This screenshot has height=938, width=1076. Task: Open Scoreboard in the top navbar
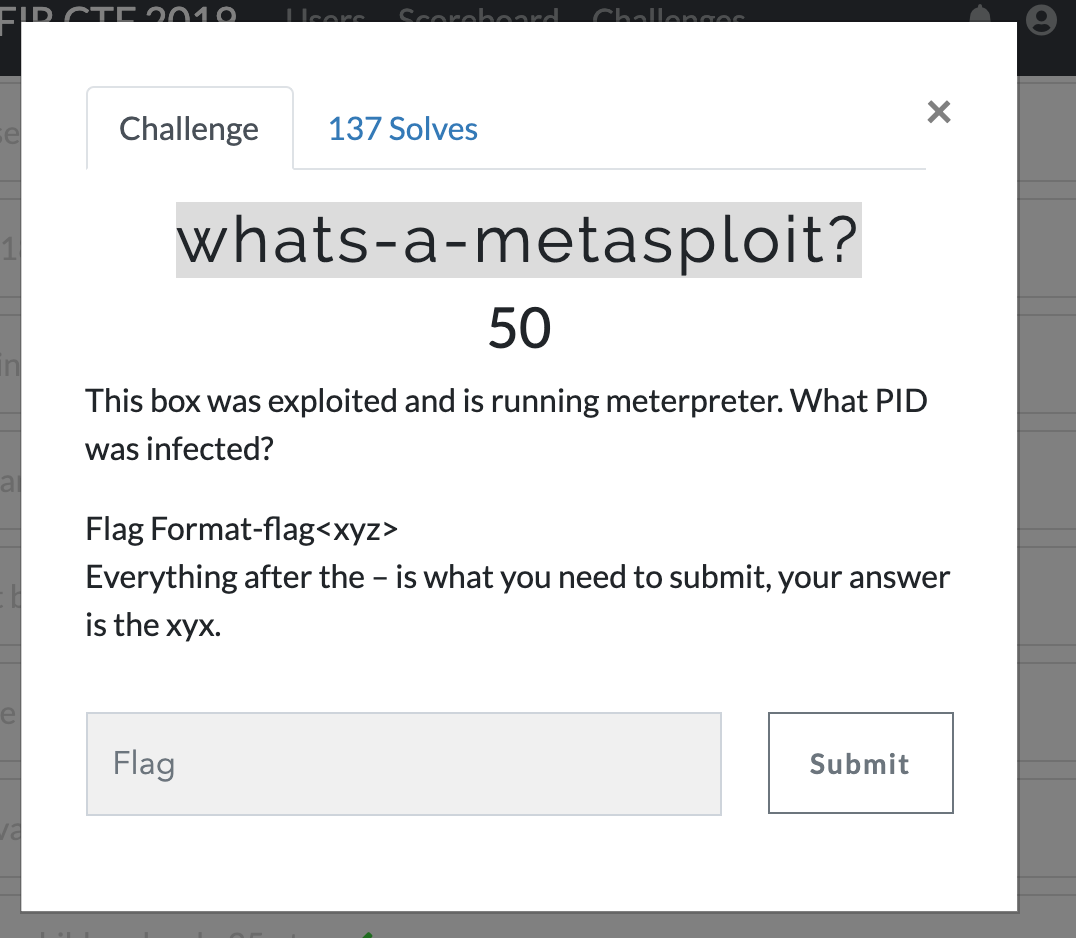(478, 15)
